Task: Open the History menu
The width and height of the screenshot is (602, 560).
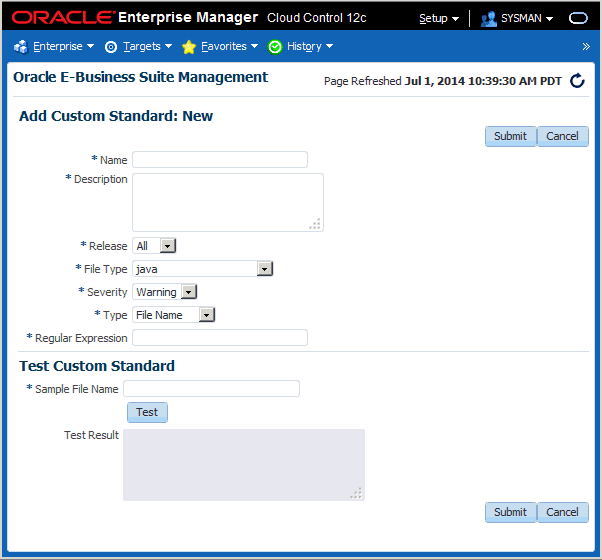Action: [310, 46]
